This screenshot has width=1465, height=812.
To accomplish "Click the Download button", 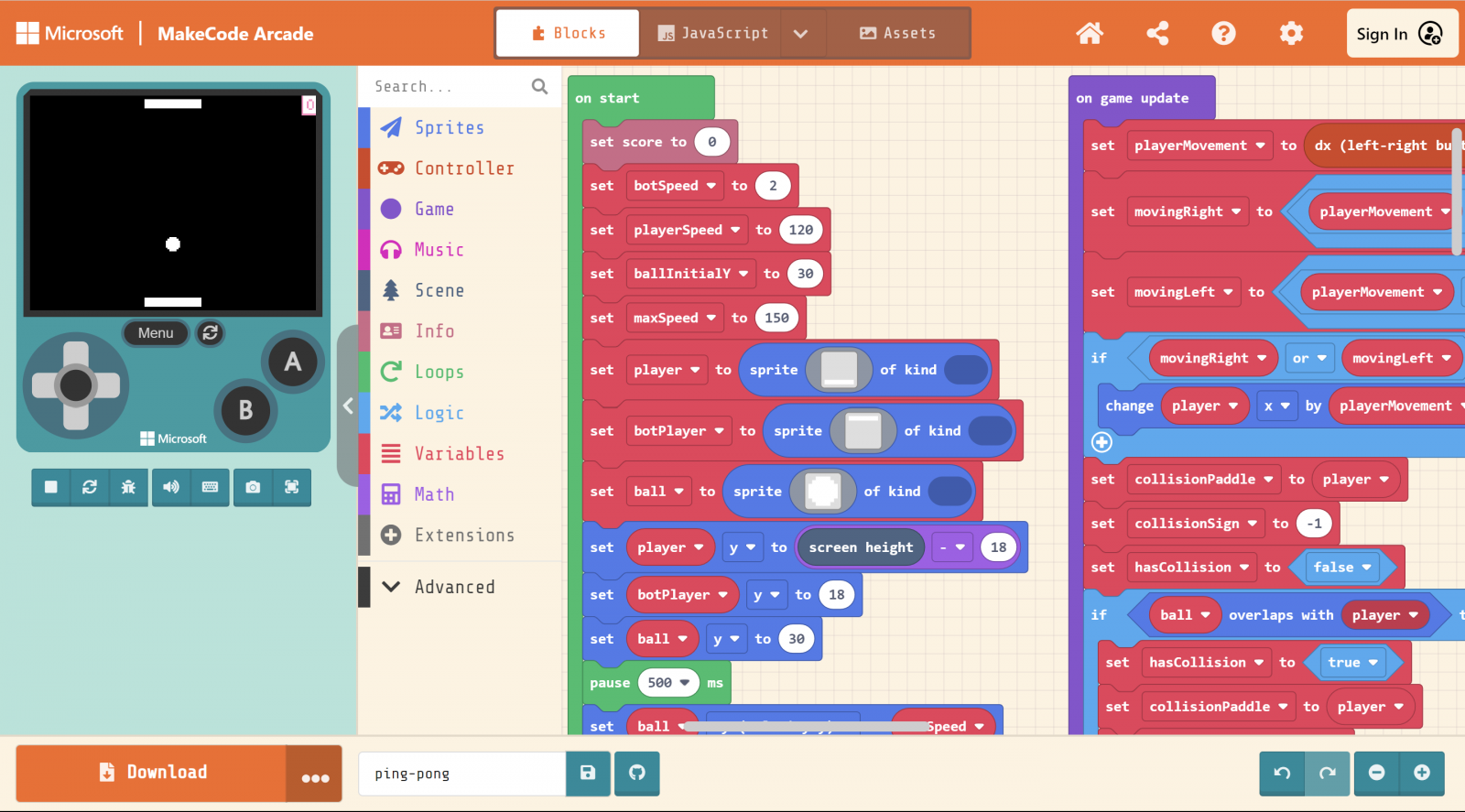I will (x=152, y=774).
